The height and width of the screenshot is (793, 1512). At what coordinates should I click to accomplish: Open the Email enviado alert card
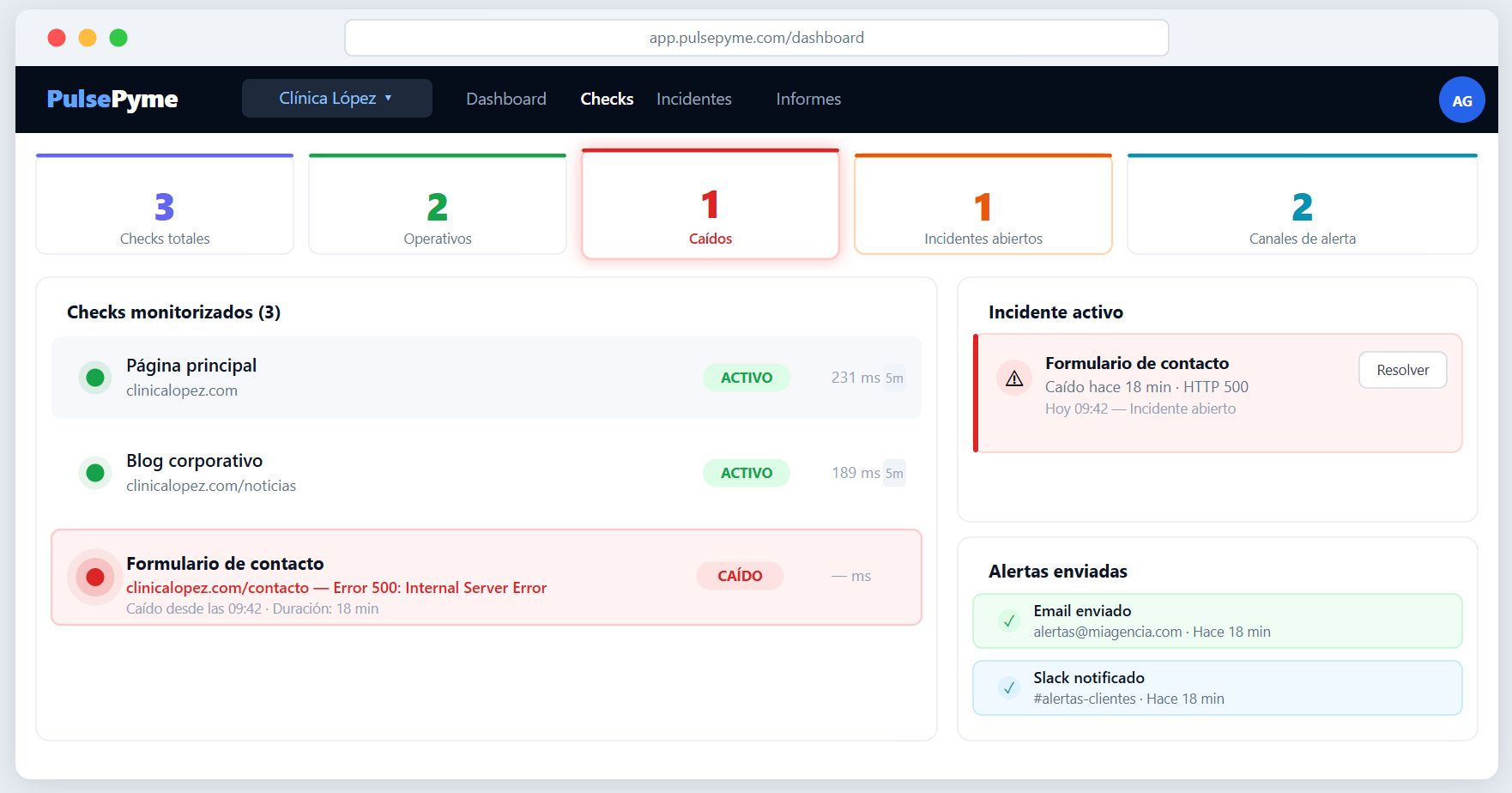click(1218, 620)
